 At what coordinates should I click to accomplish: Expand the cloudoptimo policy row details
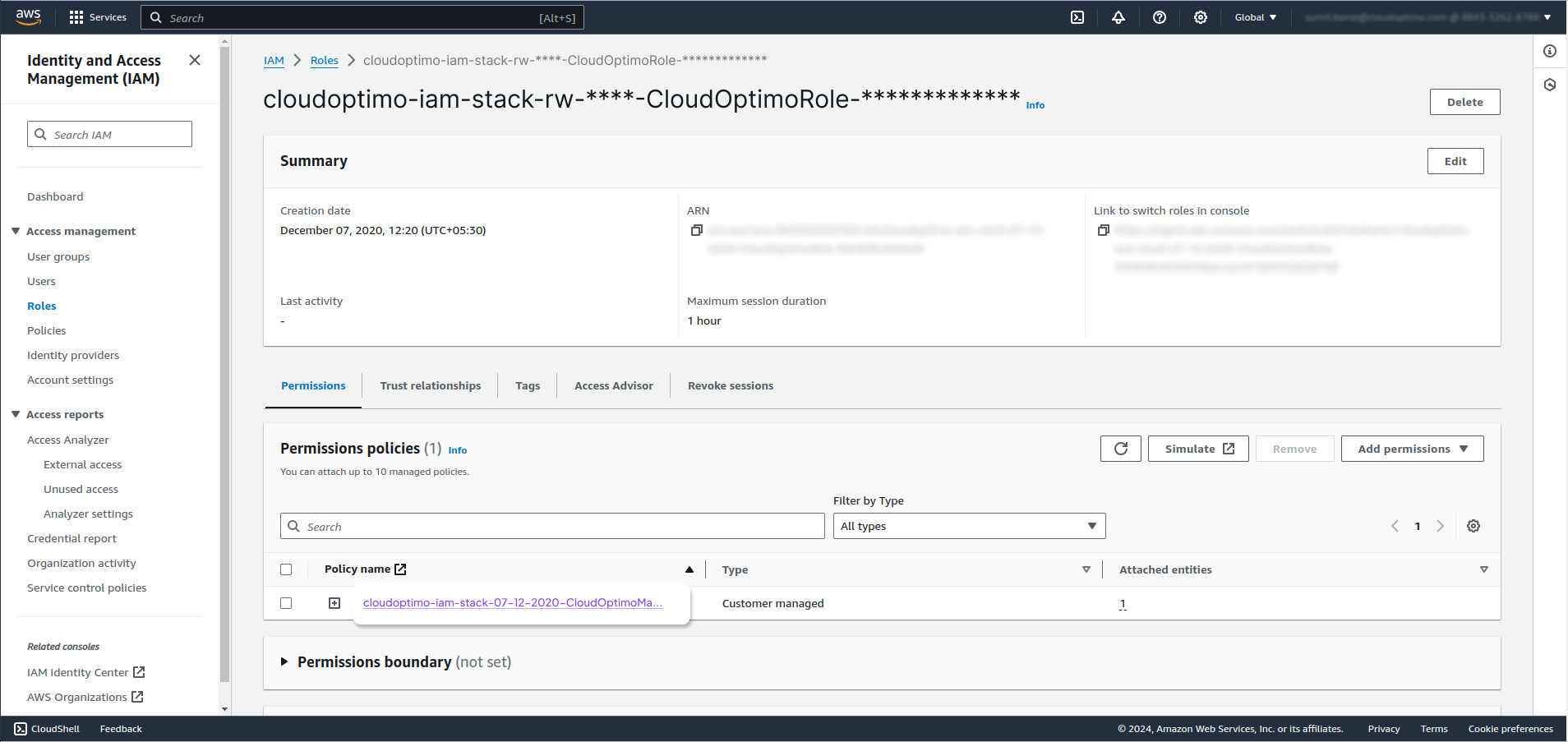(x=334, y=603)
